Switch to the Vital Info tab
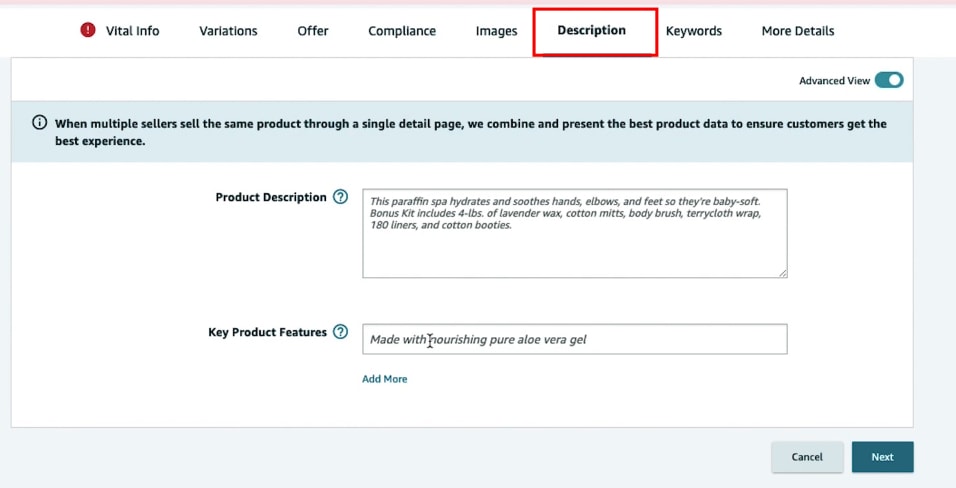Image resolution: width=956 pixels, height=488 pixels. (132, 31)
